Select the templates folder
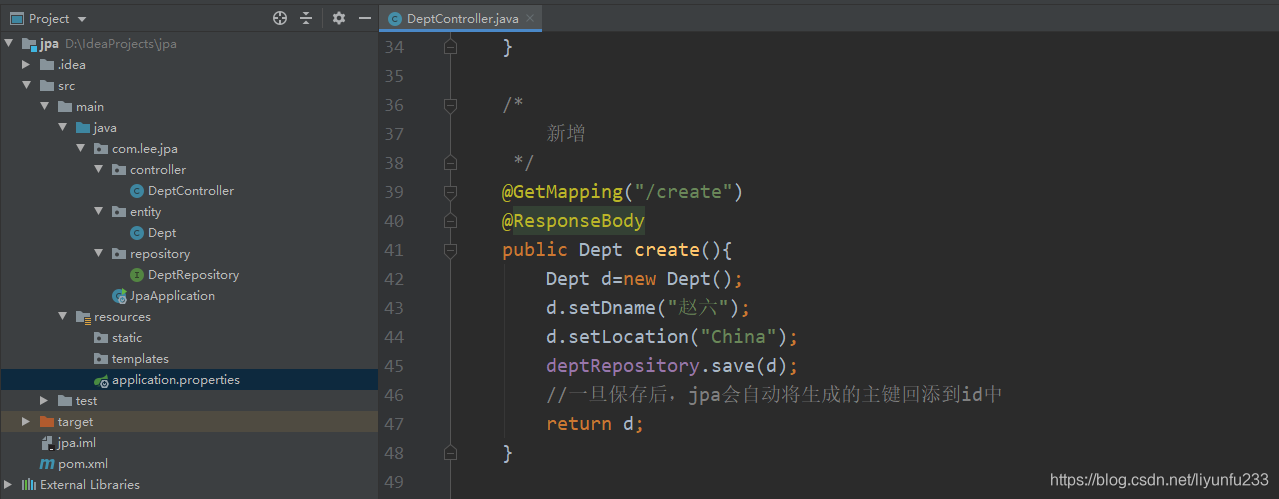1279x499 pixels. tap(140, 359)
